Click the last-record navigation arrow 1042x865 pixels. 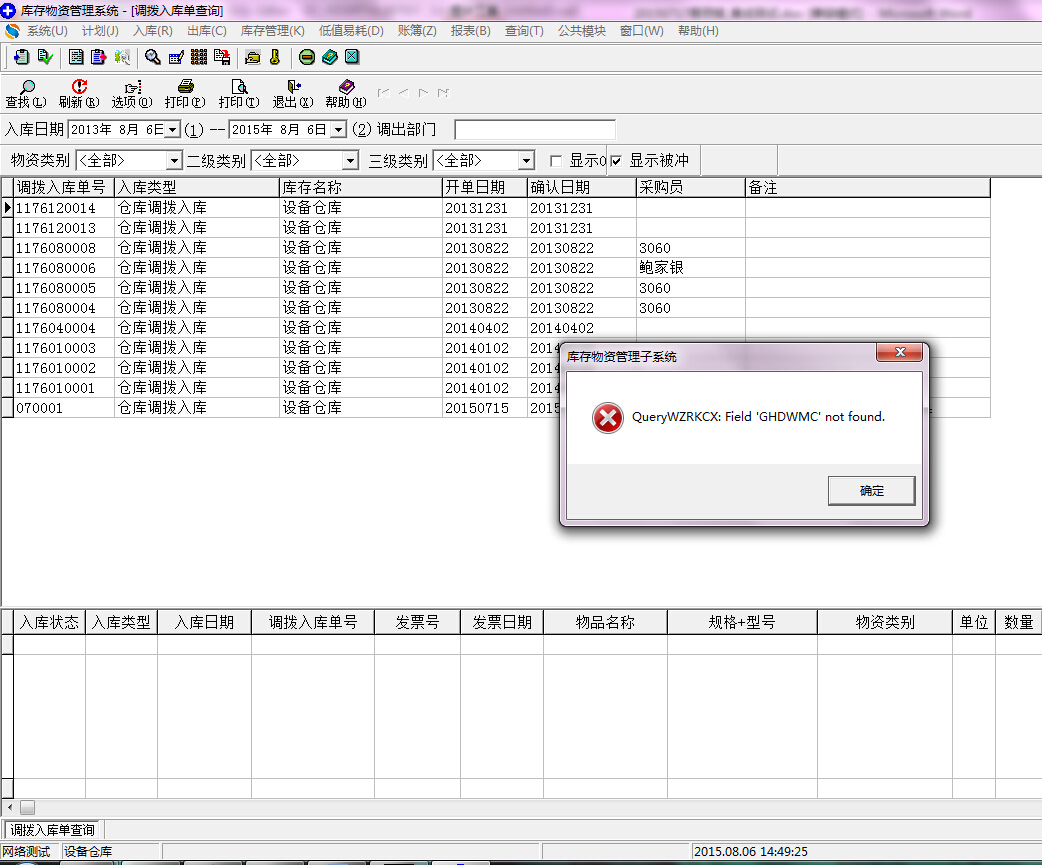click(x=443, y=93)
